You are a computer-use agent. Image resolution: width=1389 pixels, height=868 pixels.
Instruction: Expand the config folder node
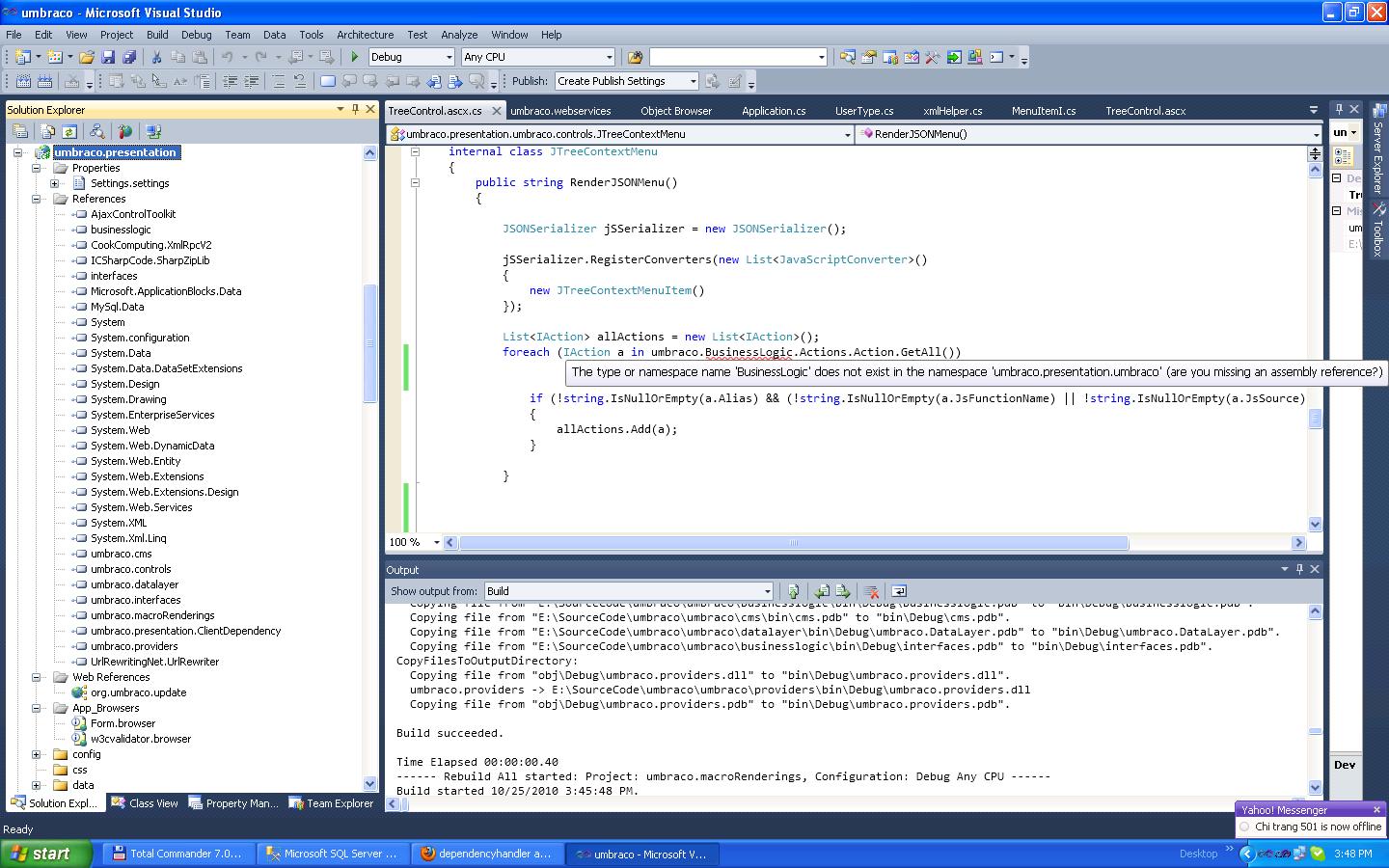(37, 754)
